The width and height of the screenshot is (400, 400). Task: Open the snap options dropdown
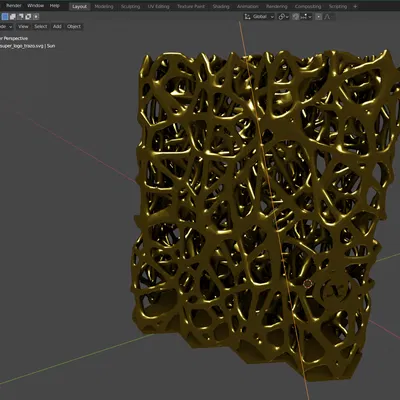click(x=306, y=17)
